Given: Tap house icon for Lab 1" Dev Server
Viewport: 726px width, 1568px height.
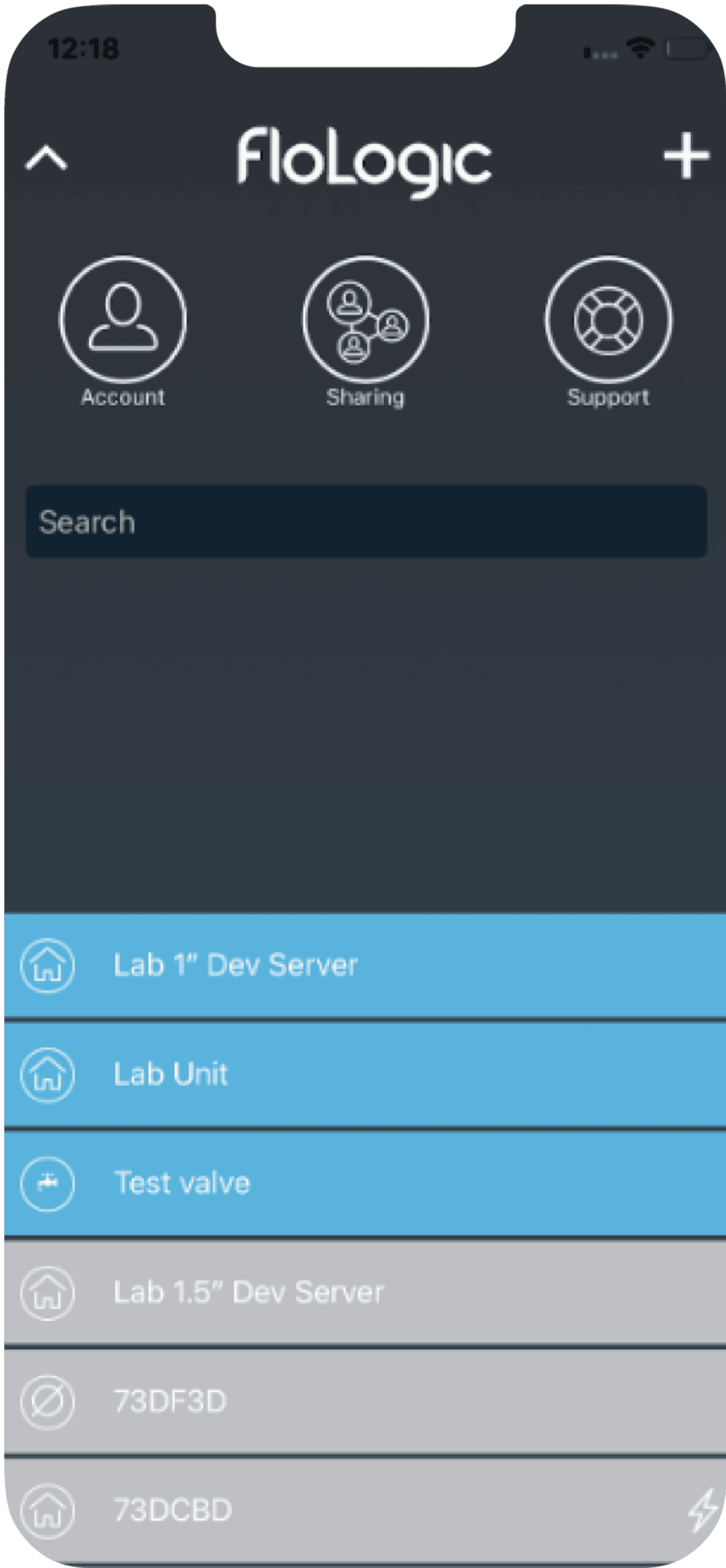Looking at the screenshot, I should pos(48,965).
